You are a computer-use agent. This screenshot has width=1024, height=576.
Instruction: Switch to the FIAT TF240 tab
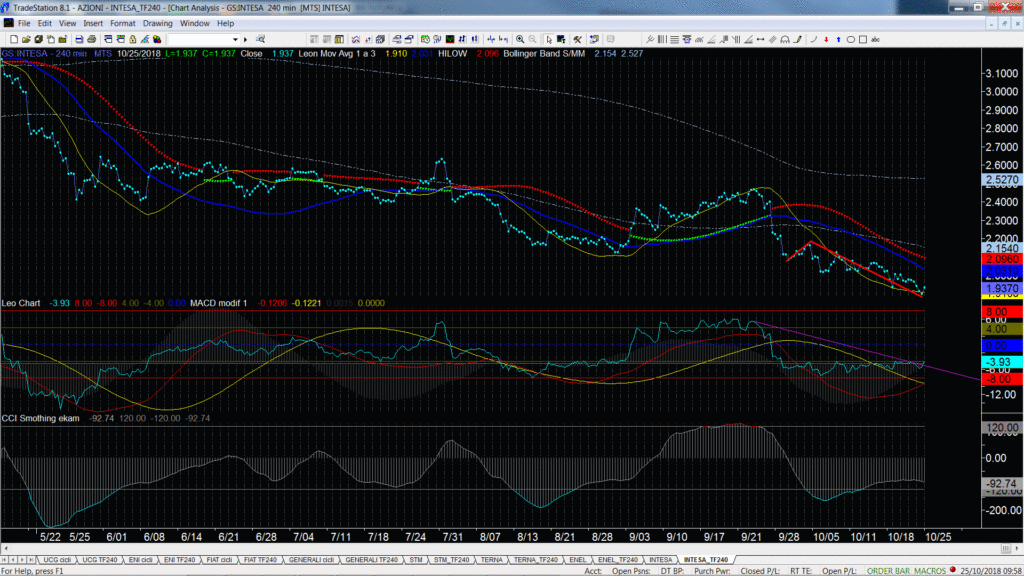pos(260,560)
